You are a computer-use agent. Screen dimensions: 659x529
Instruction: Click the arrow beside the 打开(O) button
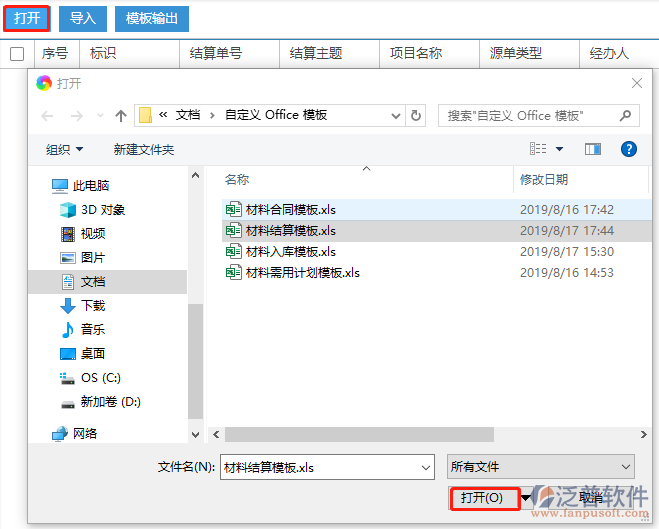point(526,498)
